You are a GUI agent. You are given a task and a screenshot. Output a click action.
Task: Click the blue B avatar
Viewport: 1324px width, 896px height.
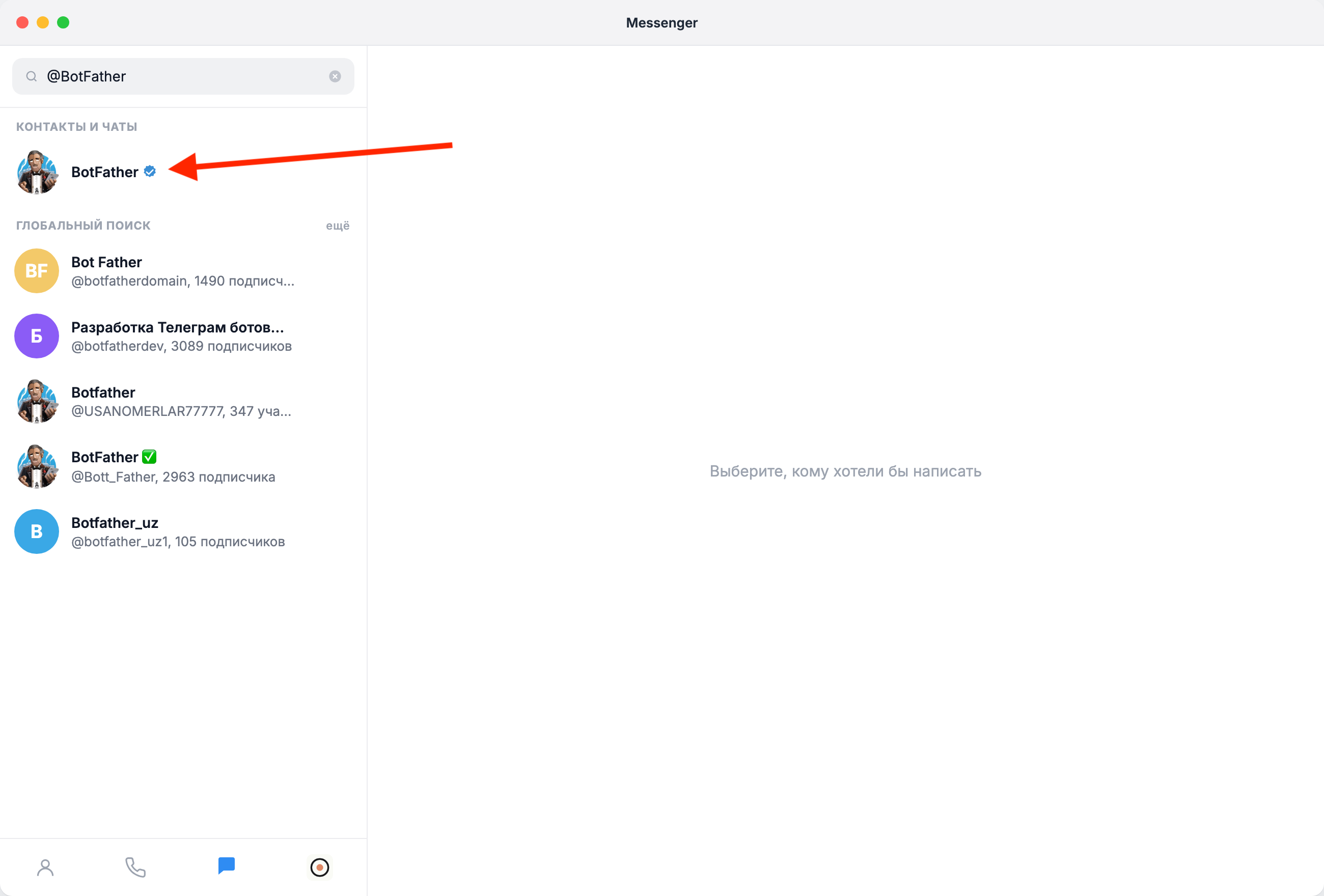(x=37, y=531)
